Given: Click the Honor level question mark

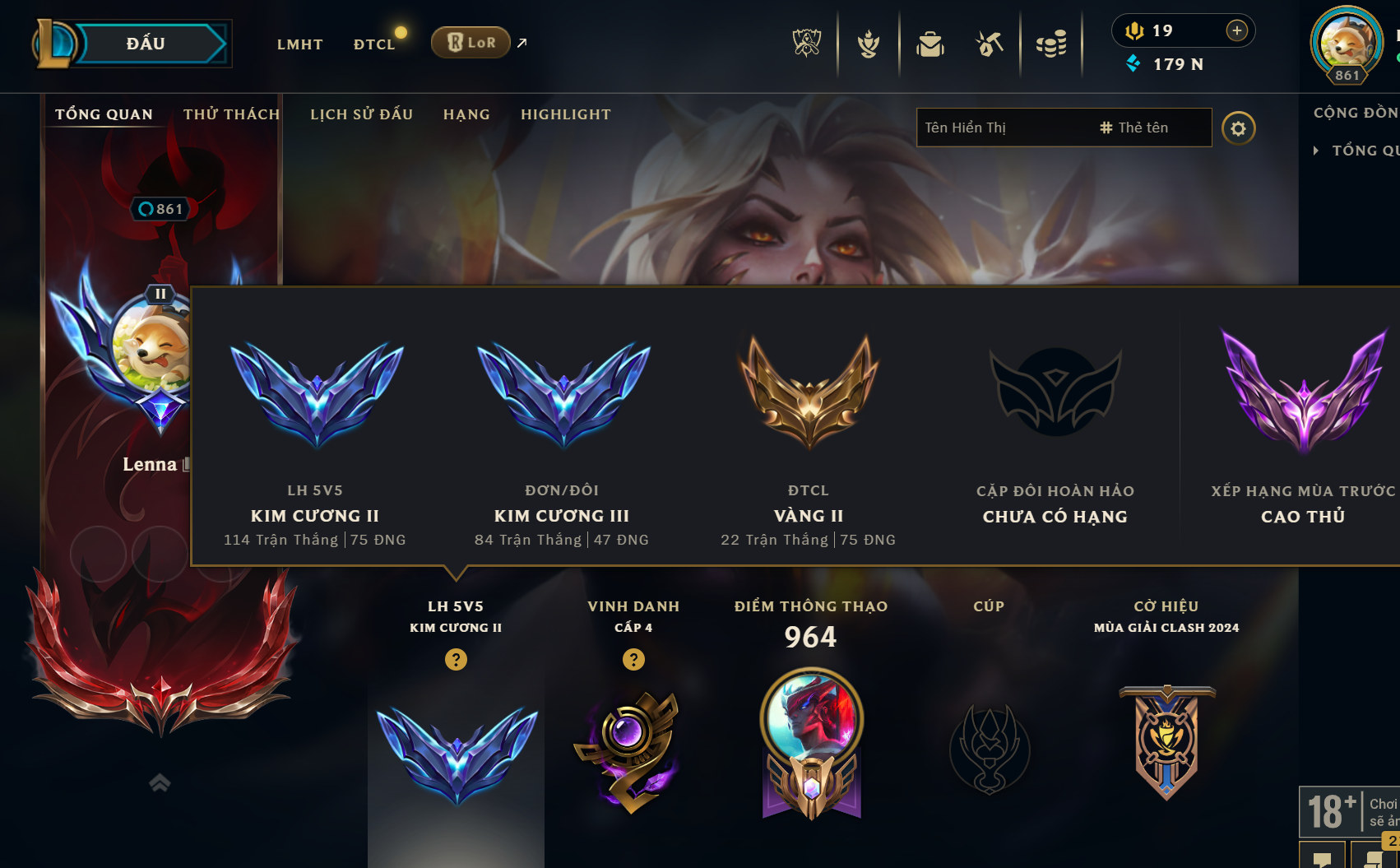Looking at the screenshot, I should (x=633, y=659).
